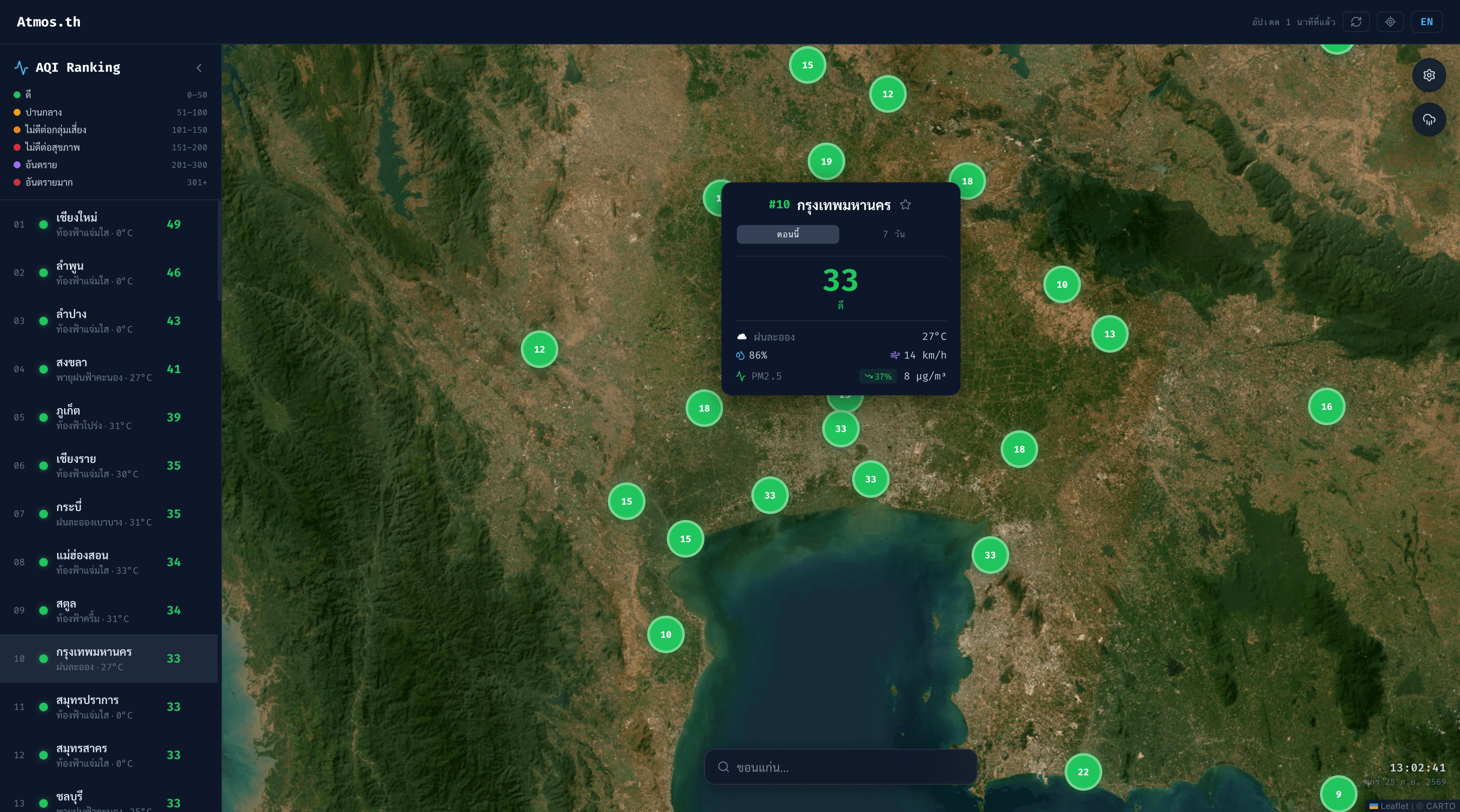Open the Leaflet attribution link
This screenshot has height=812, width=1460.
(1389, 806)
